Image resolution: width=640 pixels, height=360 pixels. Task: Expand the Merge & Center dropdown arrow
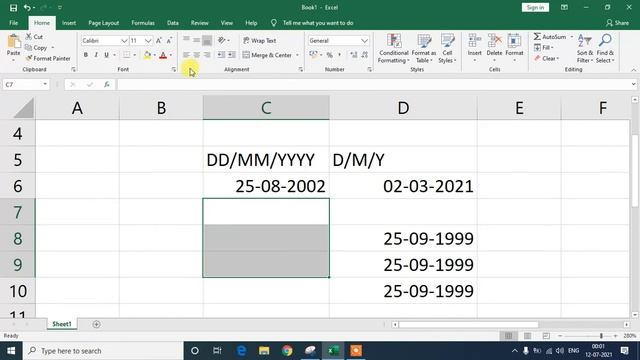tap(297, 55)
